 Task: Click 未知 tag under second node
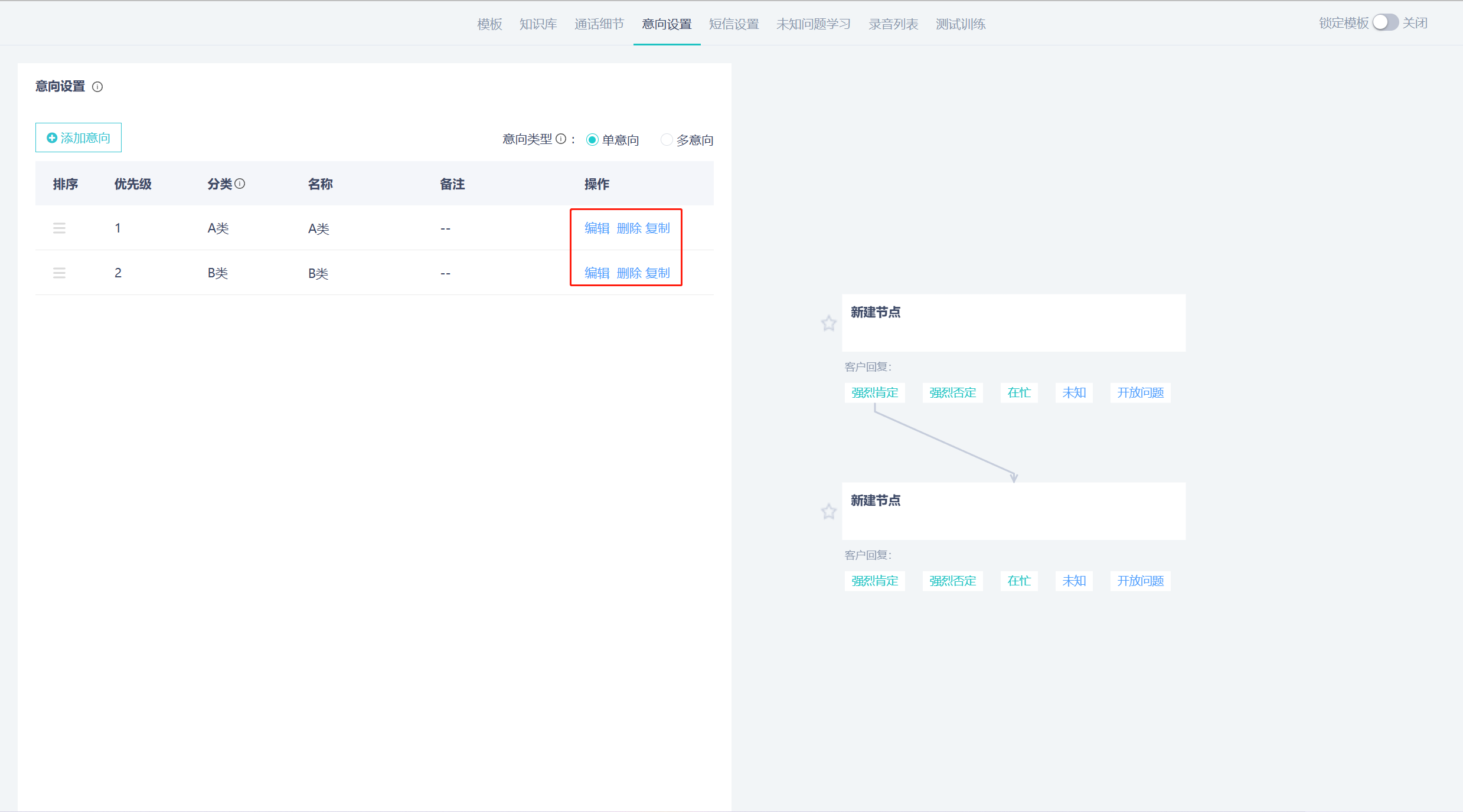pos(1074,581)
